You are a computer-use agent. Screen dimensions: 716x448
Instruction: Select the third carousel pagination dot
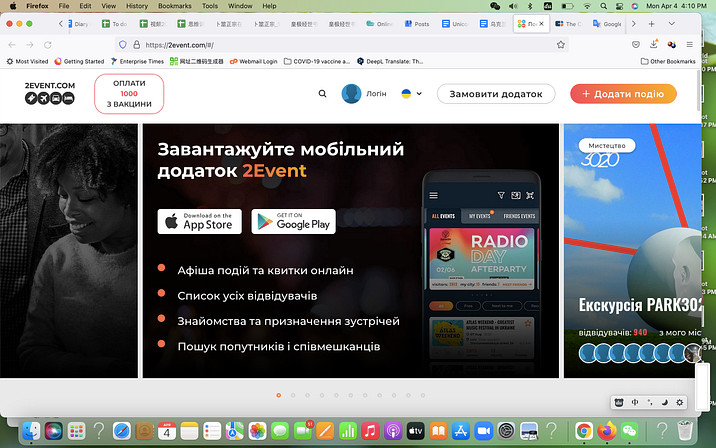(307, 395)
